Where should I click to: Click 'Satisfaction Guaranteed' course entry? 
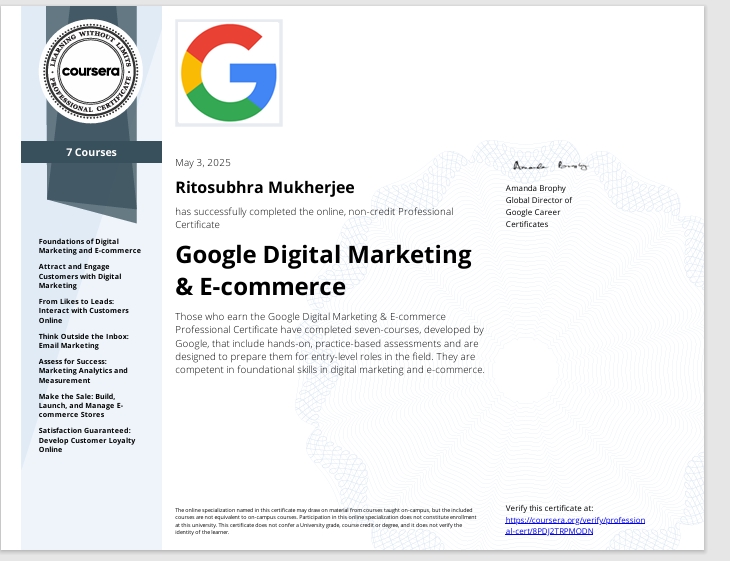87,440
